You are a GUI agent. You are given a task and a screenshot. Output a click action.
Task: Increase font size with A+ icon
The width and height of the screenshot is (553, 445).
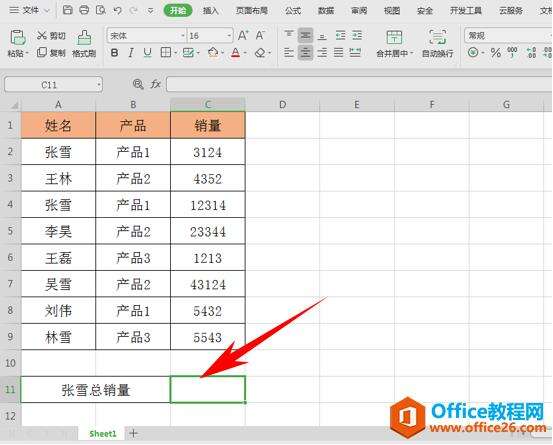click(x=243, y=36)
